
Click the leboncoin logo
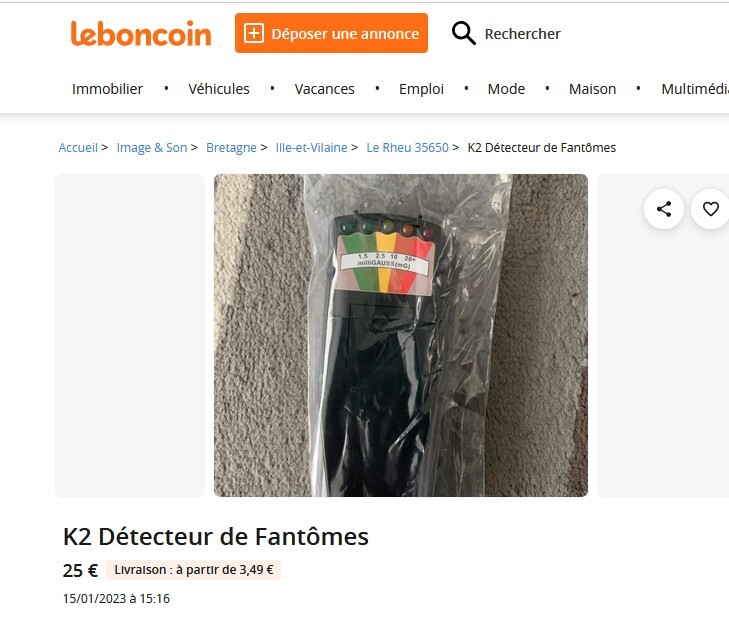click(141, 33)
